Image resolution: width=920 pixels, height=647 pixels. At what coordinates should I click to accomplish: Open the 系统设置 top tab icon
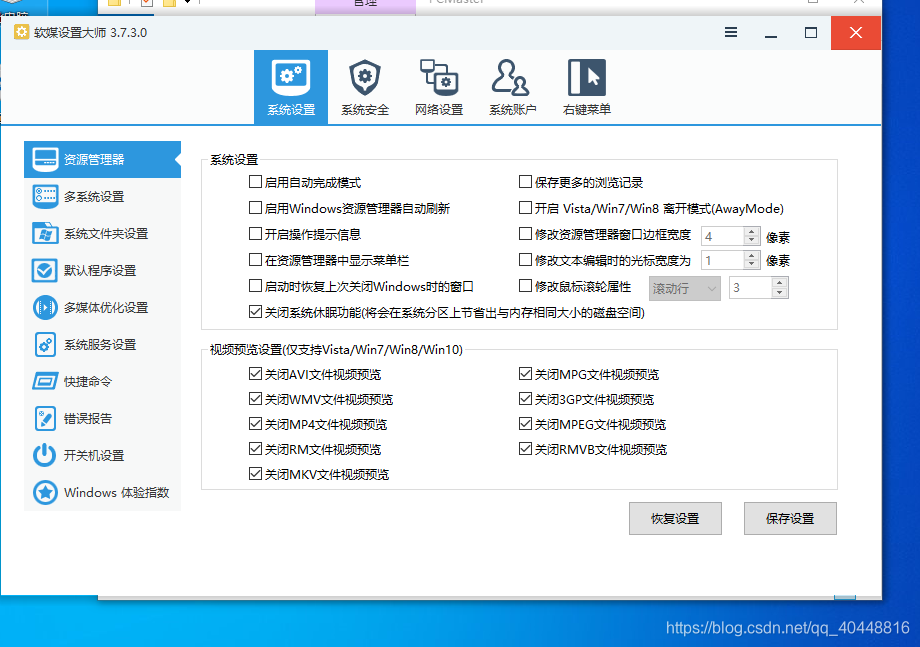pyautogui.click(x=291, y=77)
